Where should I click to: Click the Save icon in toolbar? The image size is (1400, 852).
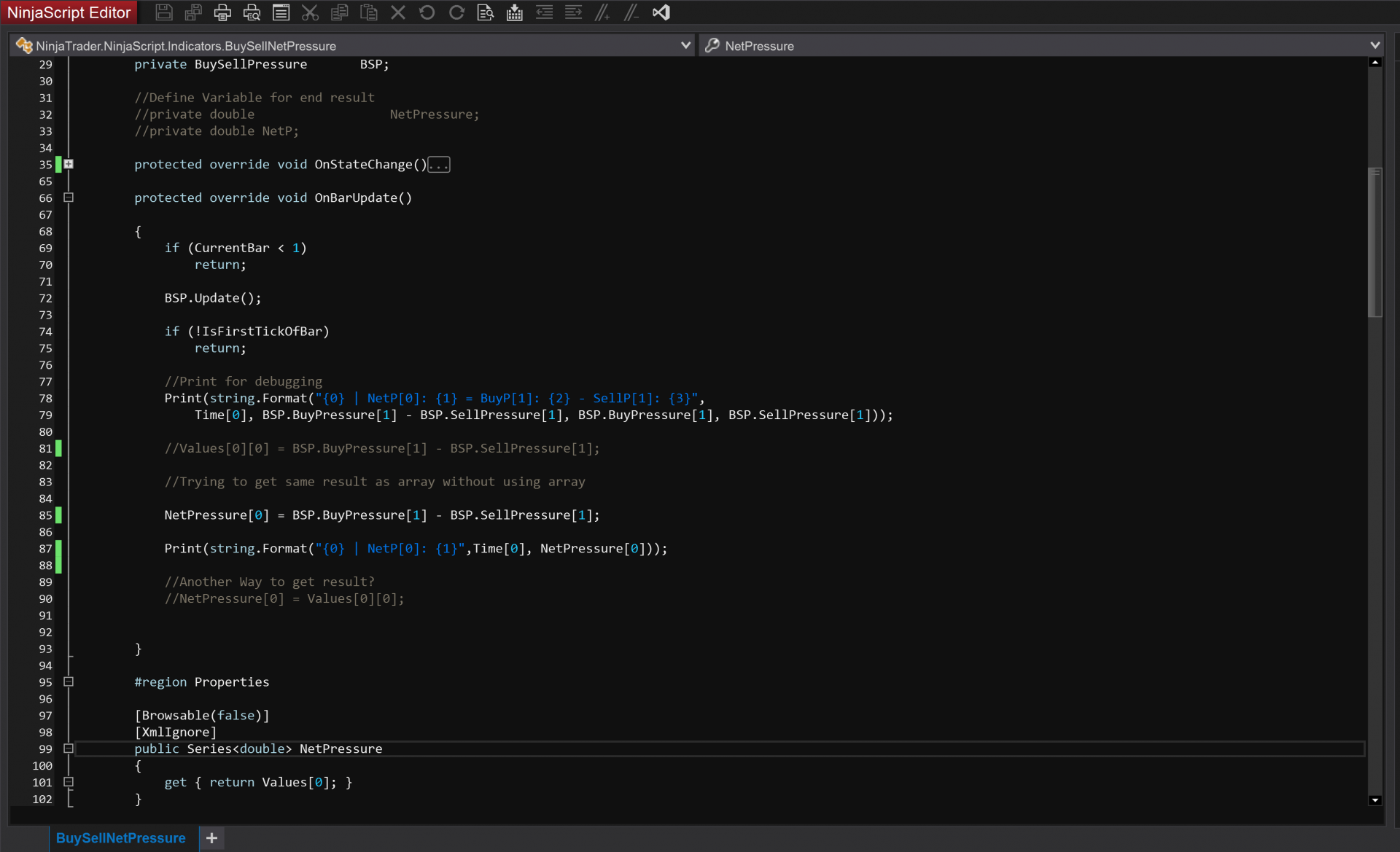pyautogui.click(x=164, y=12)
